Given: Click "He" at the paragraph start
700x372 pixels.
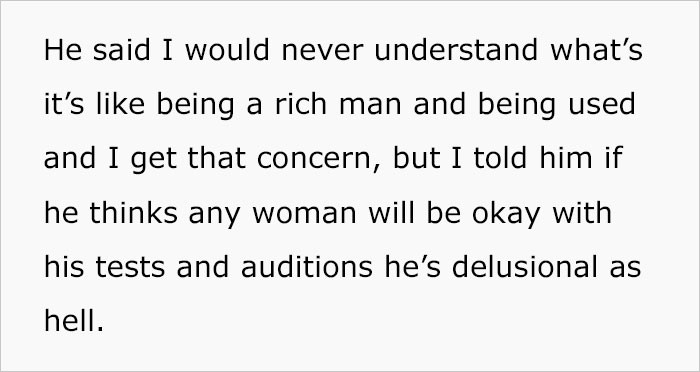Looking at the screenshot, I should click(63, 50).
